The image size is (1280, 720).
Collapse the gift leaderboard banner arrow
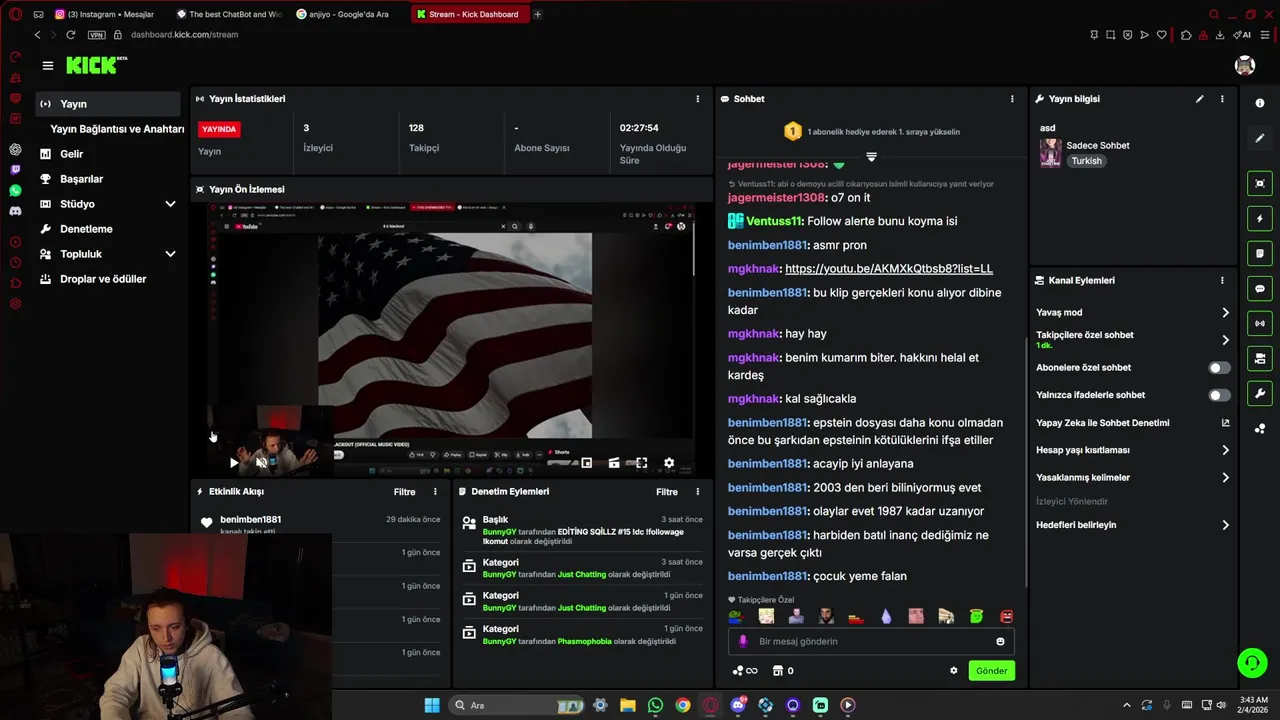pyautogui.click(x=871, y=157)
